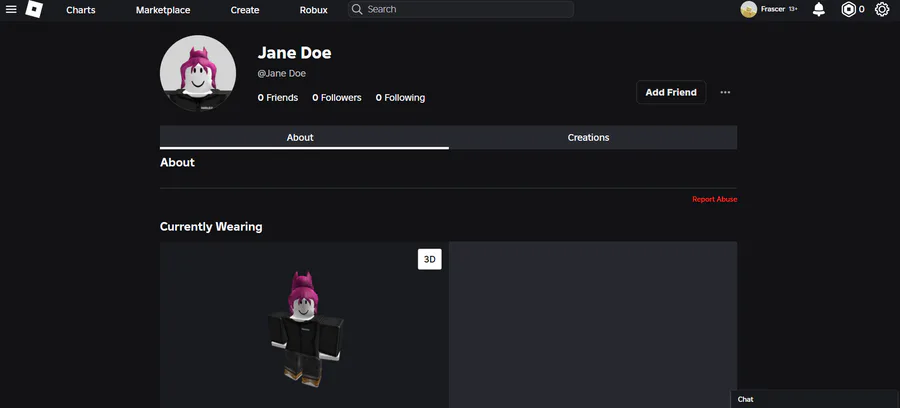
Task: Open the Create page
Action: (245, 10)
